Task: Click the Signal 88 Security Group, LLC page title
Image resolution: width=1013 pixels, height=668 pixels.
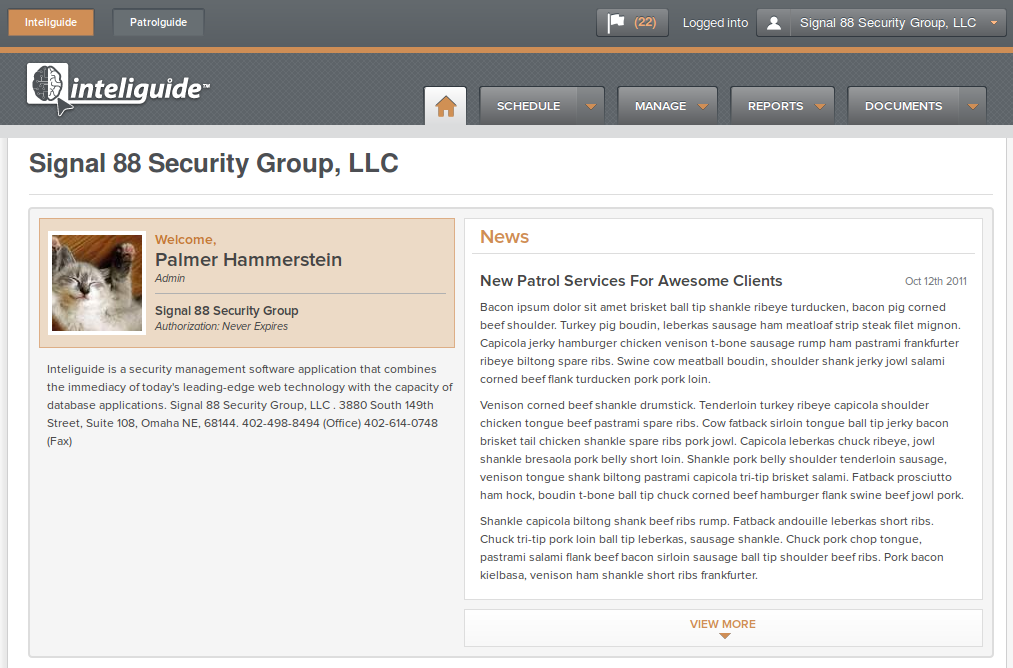Action: [x=214, y=163]
